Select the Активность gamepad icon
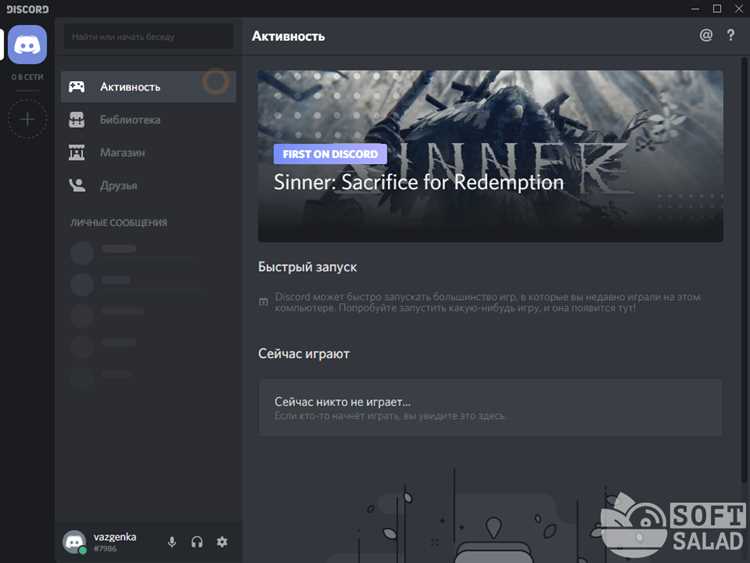The image size is (750, 563). pyautogui.click(x=77, y=87)
